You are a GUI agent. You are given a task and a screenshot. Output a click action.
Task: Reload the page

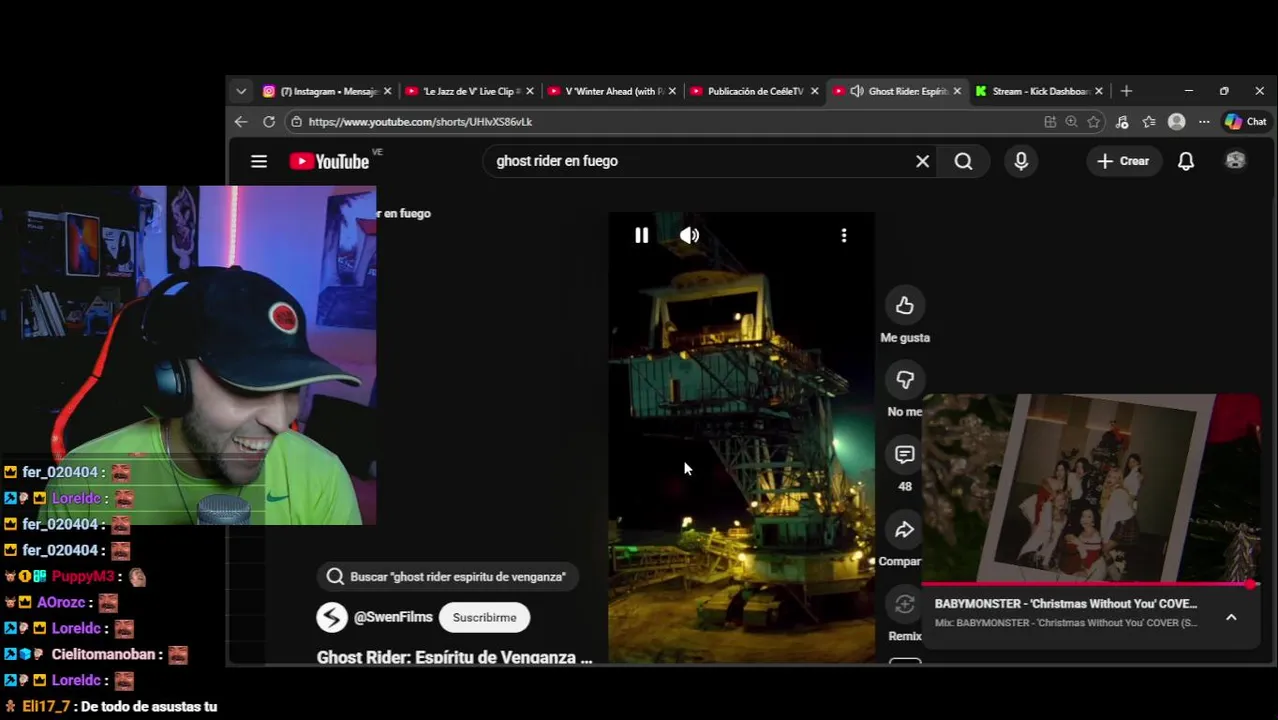click(269, 121)
